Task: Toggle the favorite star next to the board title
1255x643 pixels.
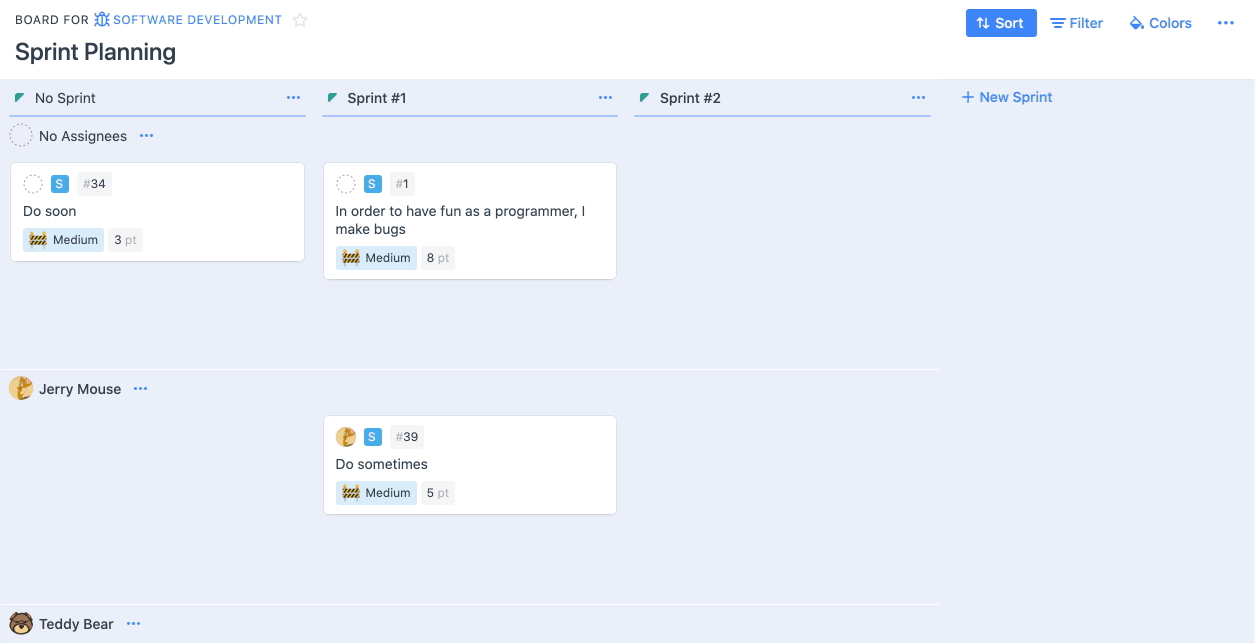Action: 300,19
